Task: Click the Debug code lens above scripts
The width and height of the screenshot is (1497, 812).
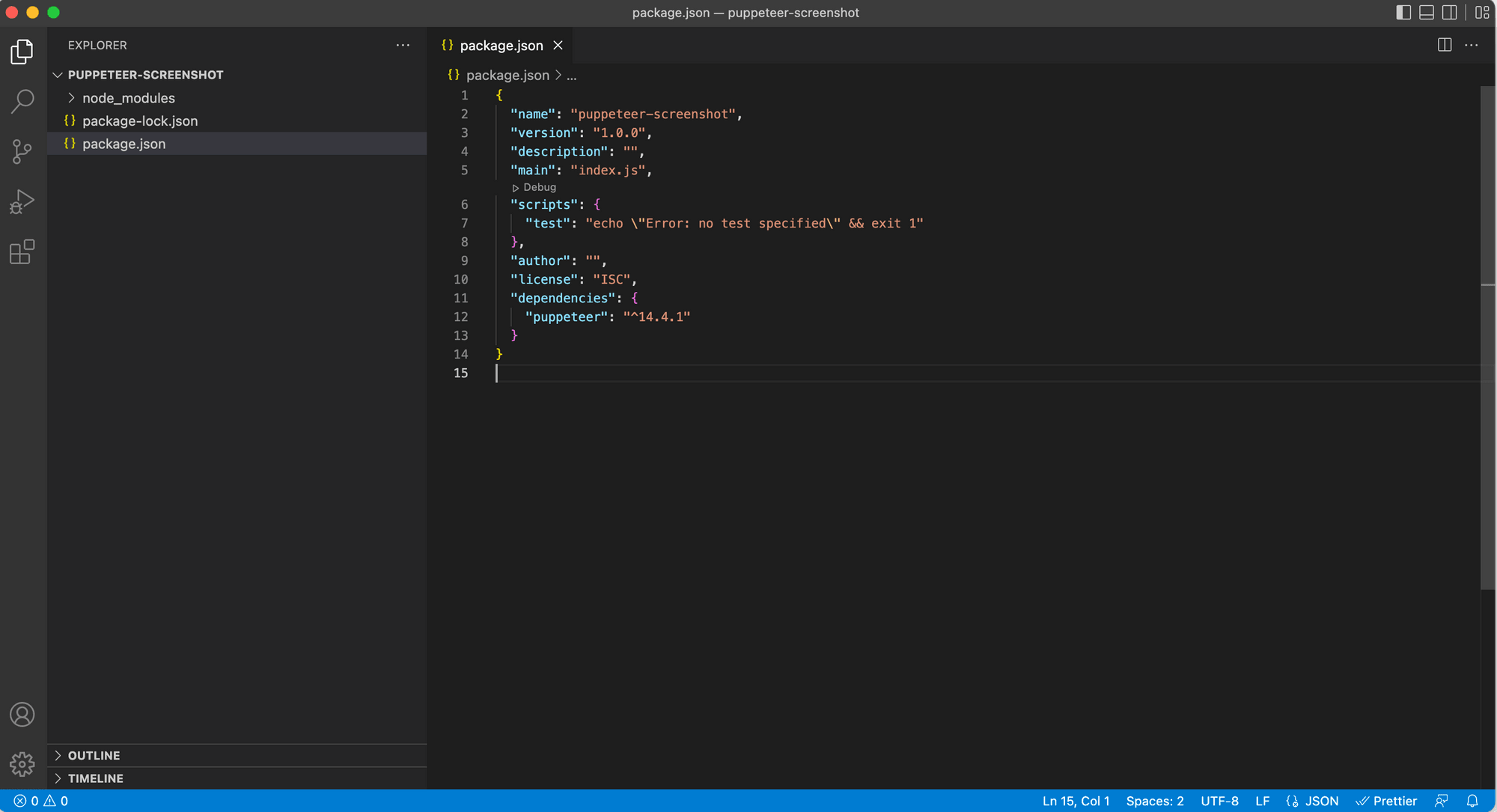Action: tap(534, 187)
